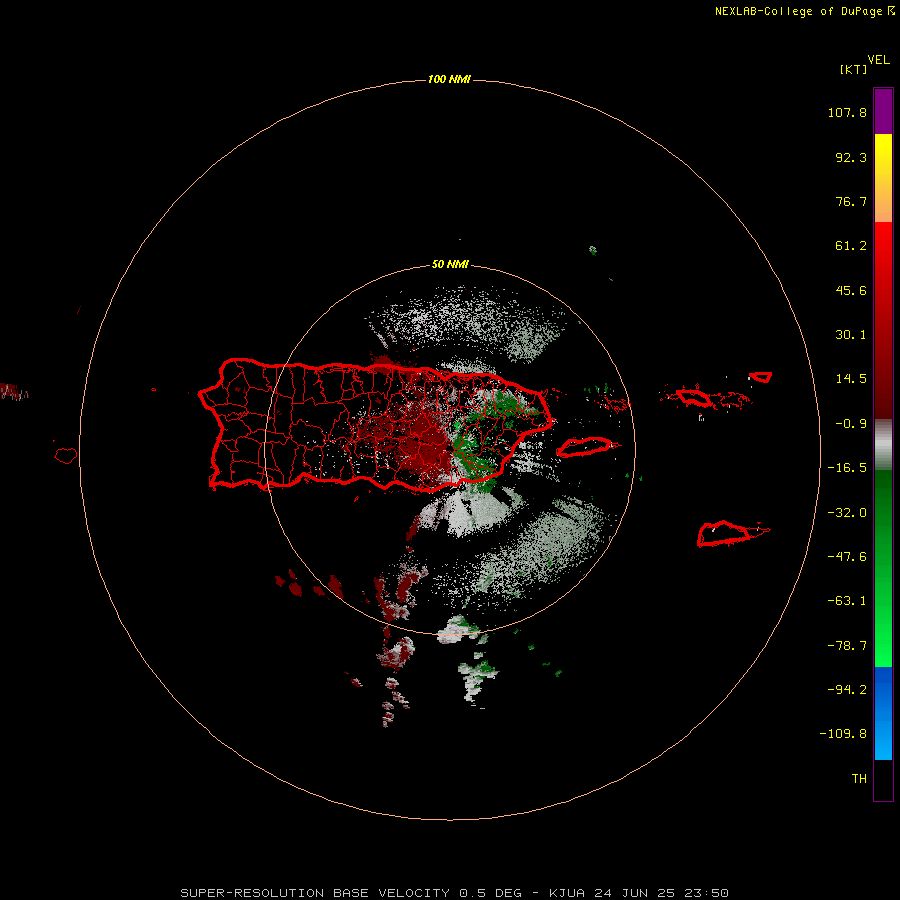Click the TH legend label
Screen dimensions: 900x900
pos(859,779)
